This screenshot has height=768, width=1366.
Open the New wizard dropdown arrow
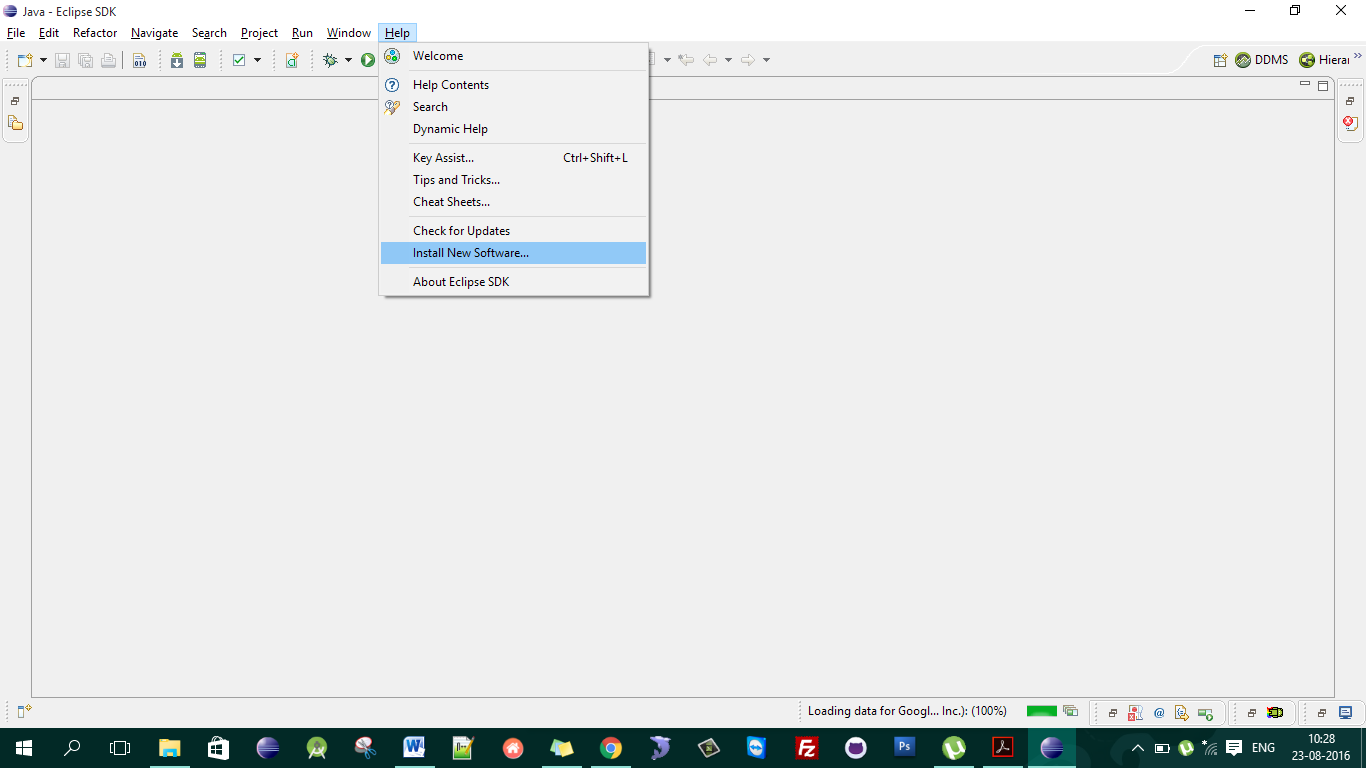(43, 60)
